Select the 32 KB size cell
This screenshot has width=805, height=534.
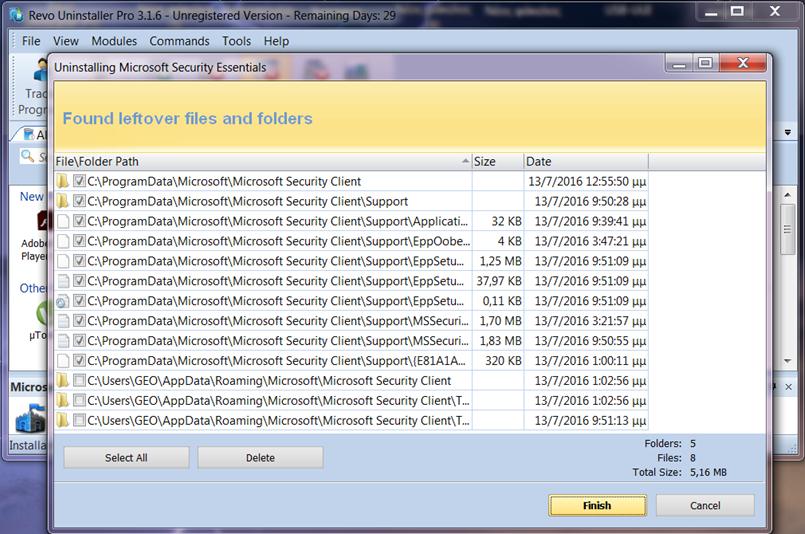[498, 221]
